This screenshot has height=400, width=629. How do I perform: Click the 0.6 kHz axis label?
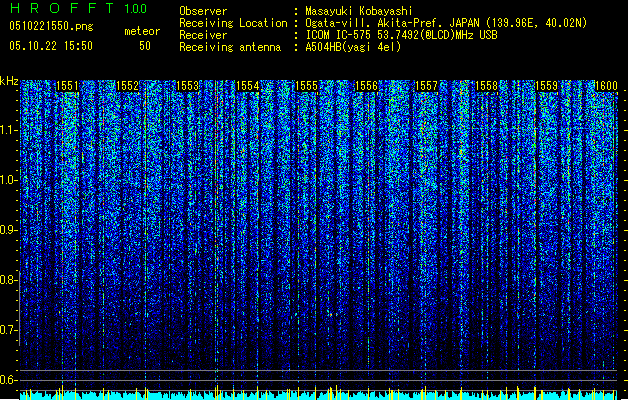pyautogui.click(x=9, y=380)
